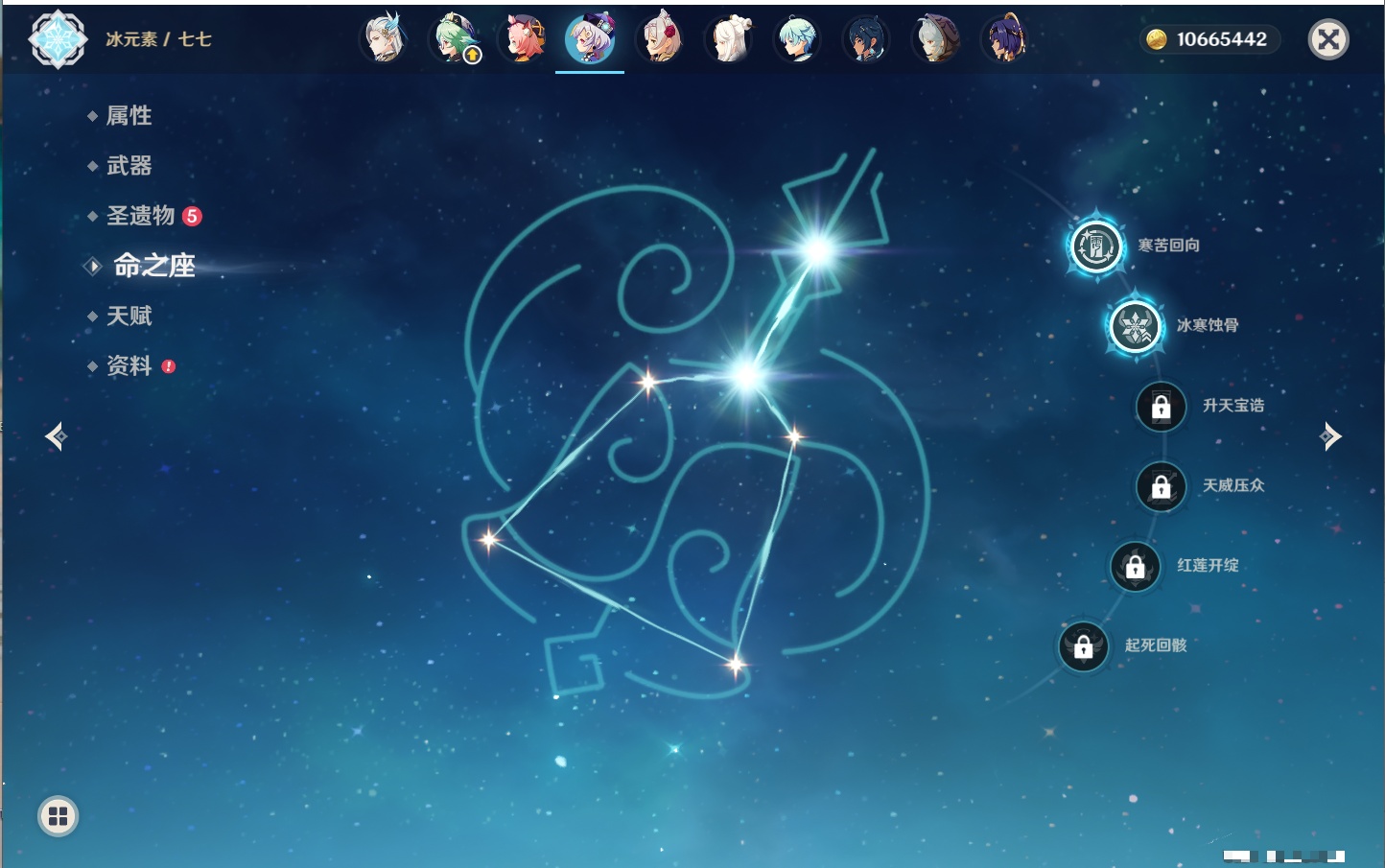Open the 圣遗物 artifacts tab
This screenshot has width=1385, height=868.
tap(140, 216)
